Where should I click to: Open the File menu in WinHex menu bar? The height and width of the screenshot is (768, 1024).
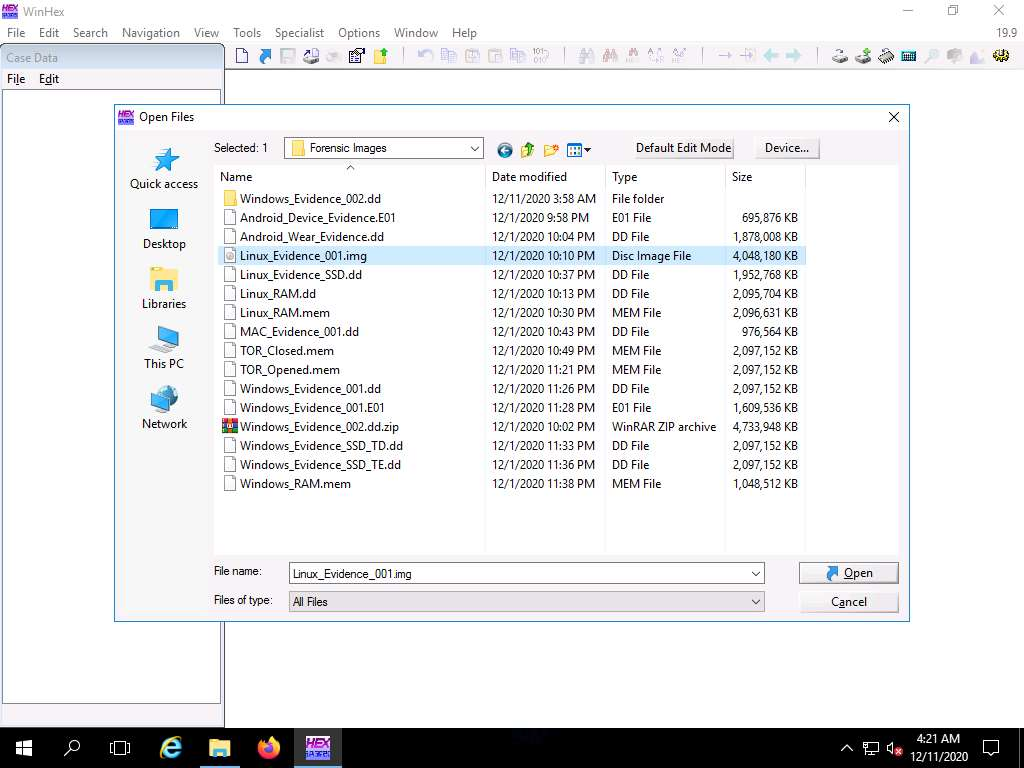tap(16, 33)
